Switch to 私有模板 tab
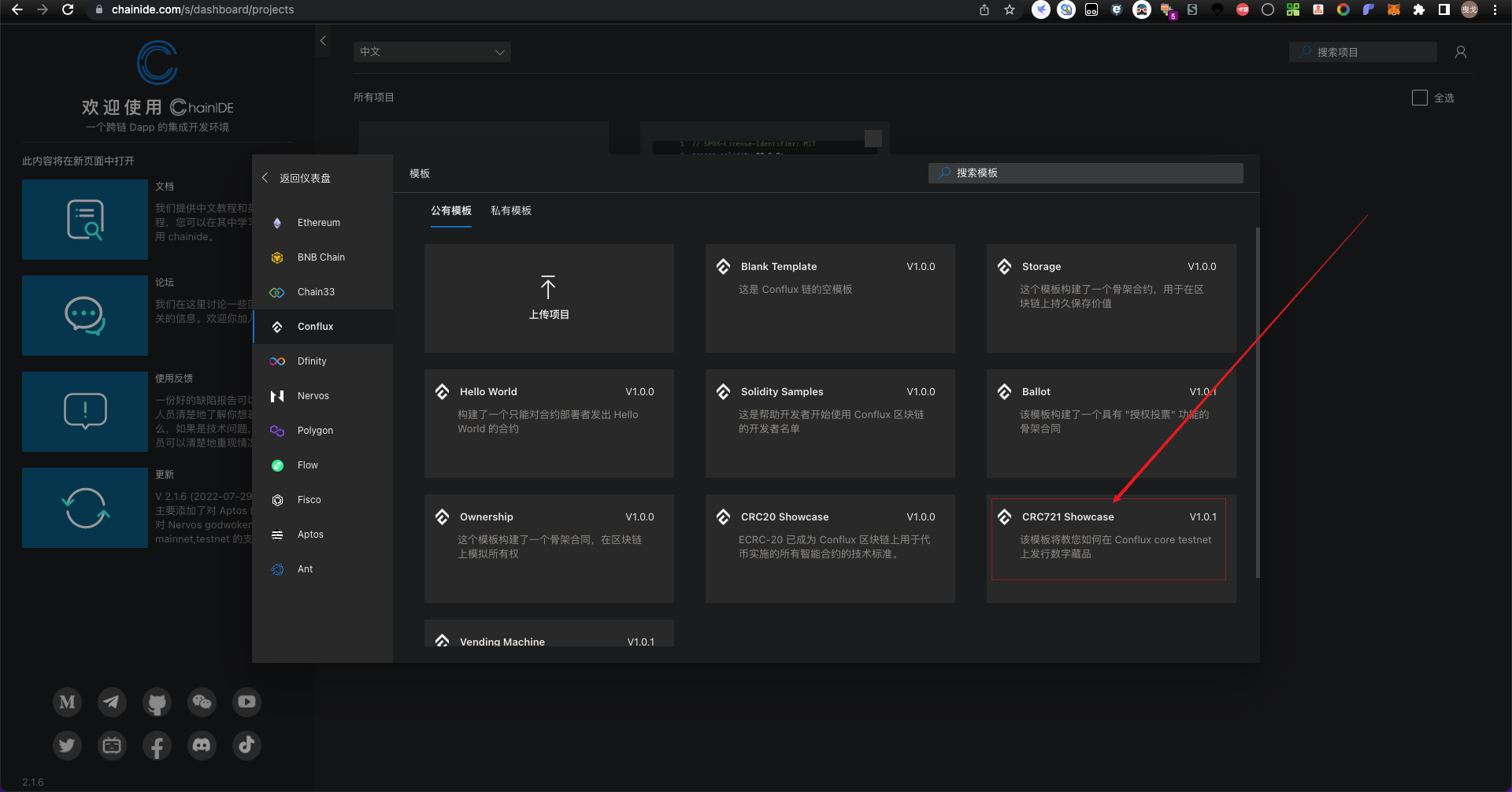Viewport: 1512px width, 792px height. [511, 211]
